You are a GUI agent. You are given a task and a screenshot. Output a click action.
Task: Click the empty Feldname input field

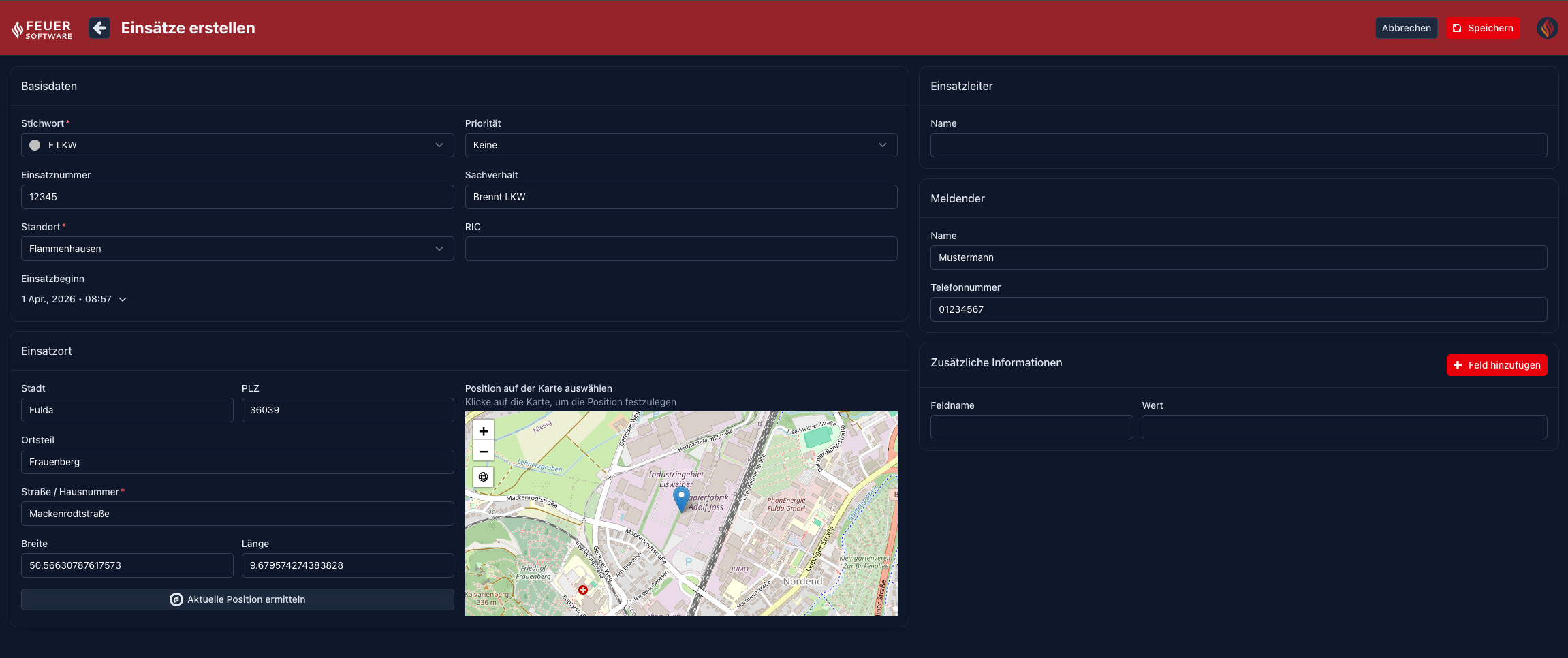[x=1031, y=427]
